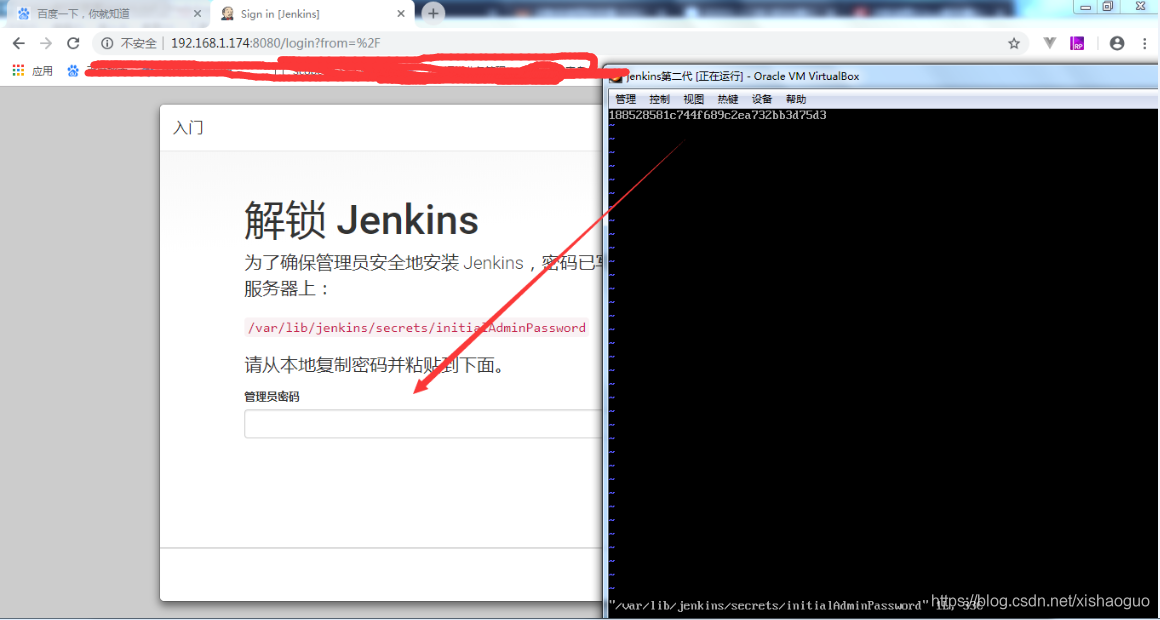The width and height of the screenshot is (1160, 620).
Task: Click the browser forward arrow
Action: click(x=46, y=44)
